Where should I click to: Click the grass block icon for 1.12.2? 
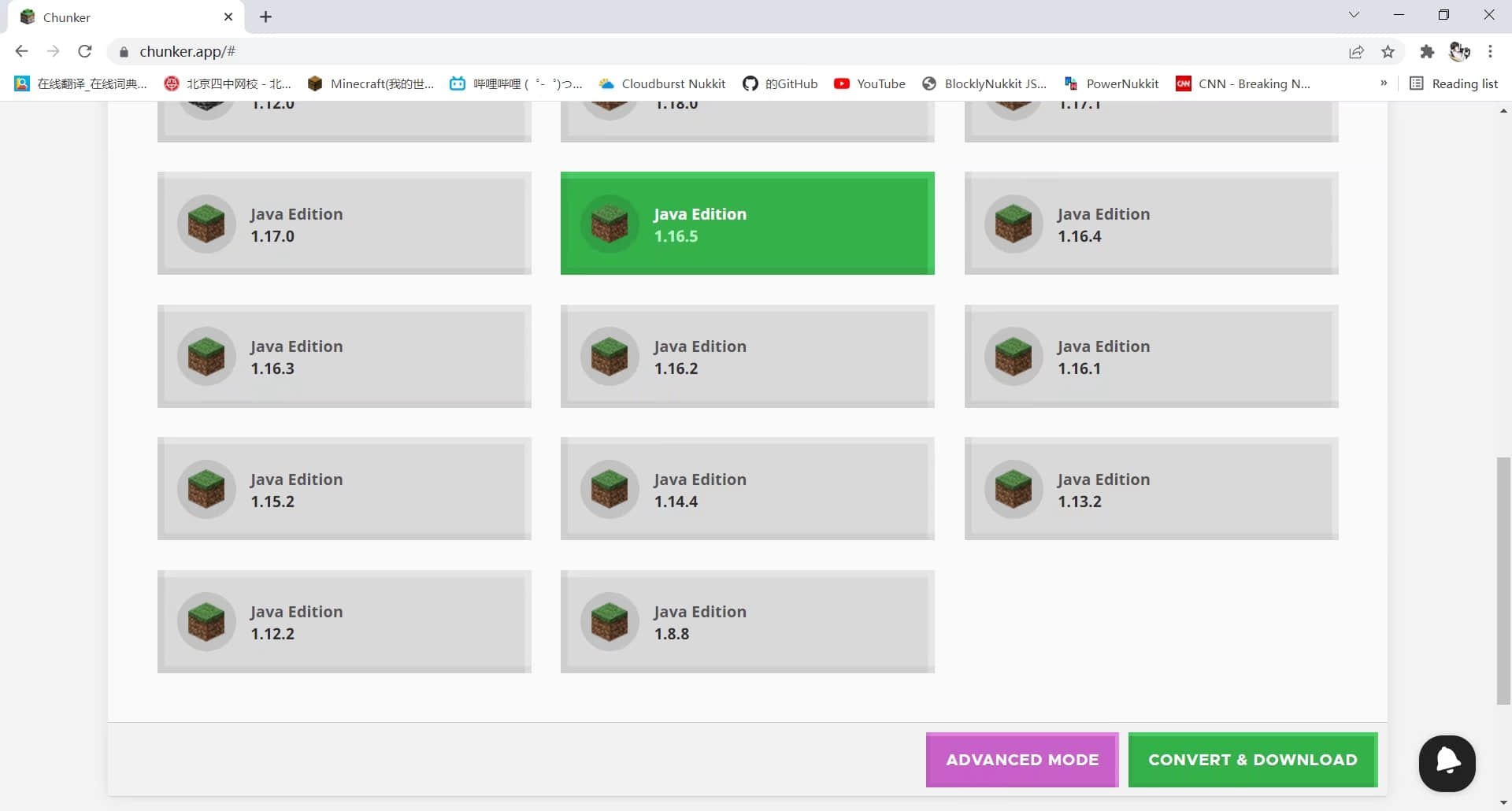click(x=206, y=622)
